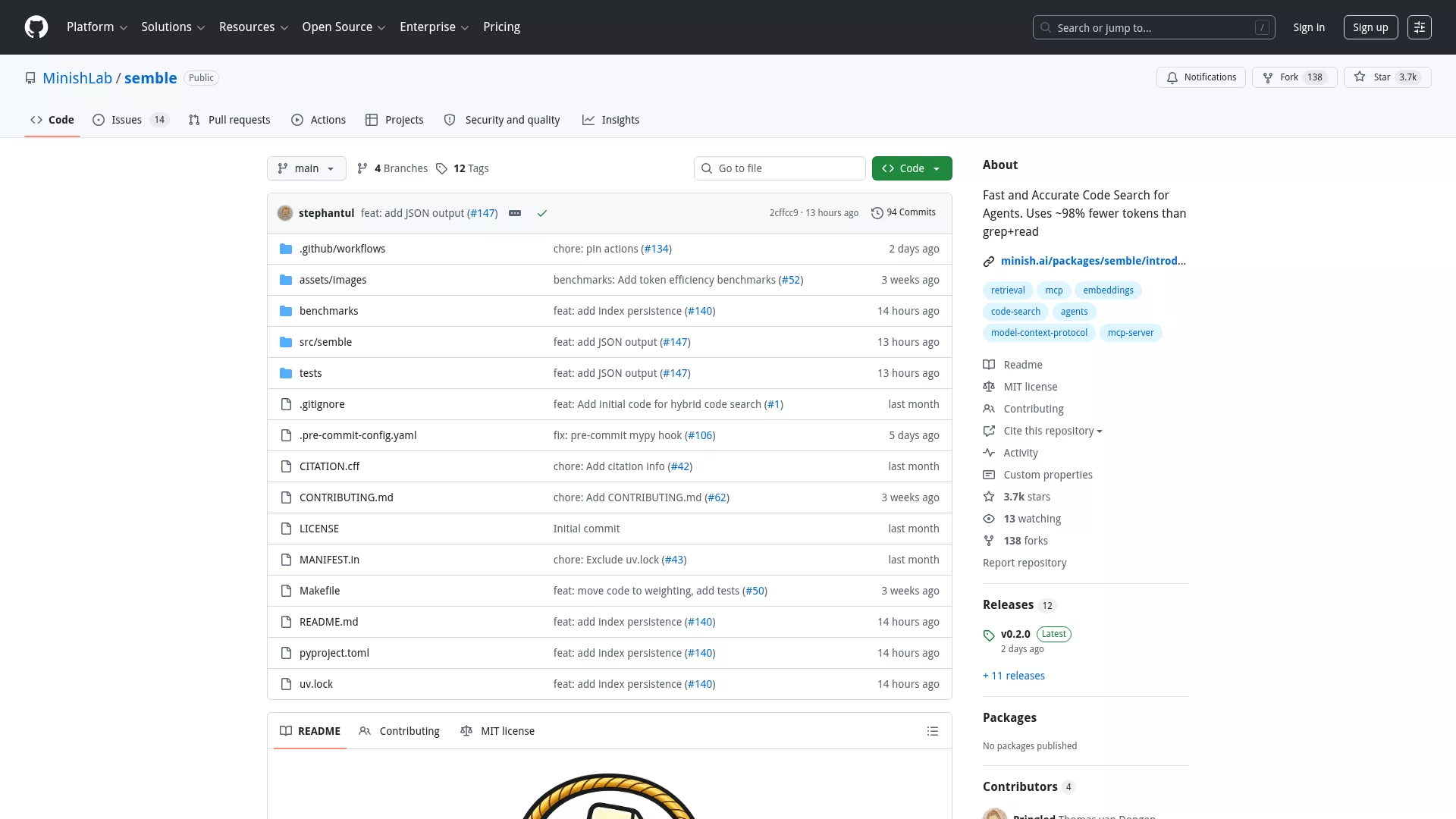Viewport: 1456px width, 819px height.
Task: Click the link icon beside minish.ai URL
Action: [989, 262]
